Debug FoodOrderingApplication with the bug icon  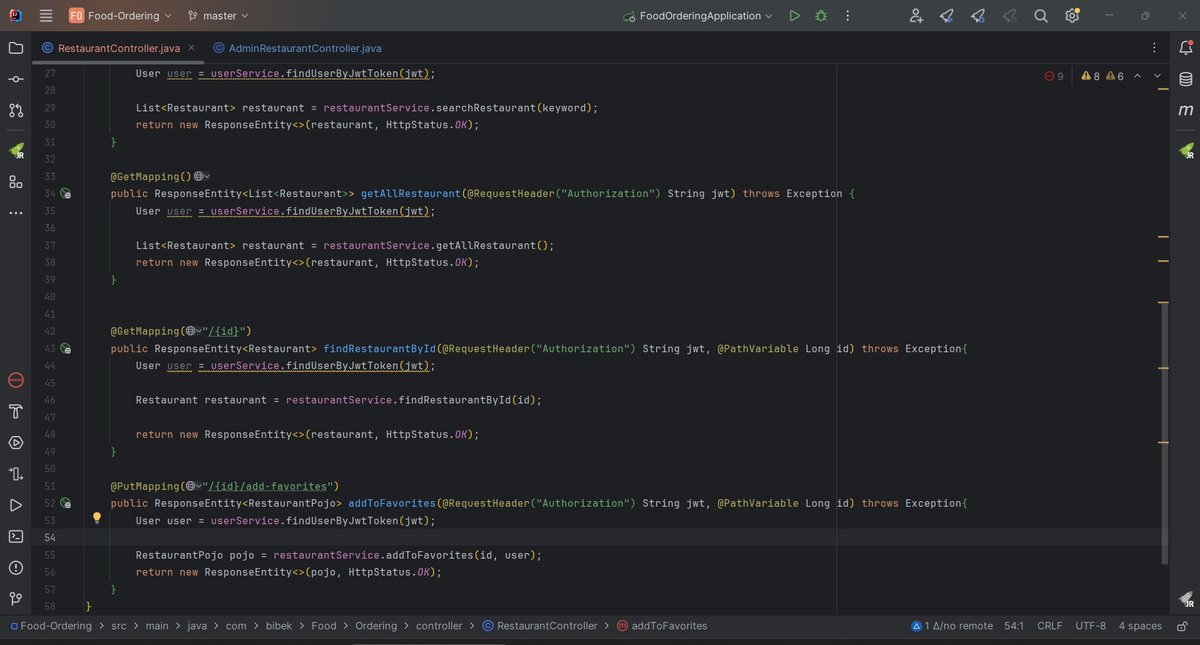click(x=821, y=16)
